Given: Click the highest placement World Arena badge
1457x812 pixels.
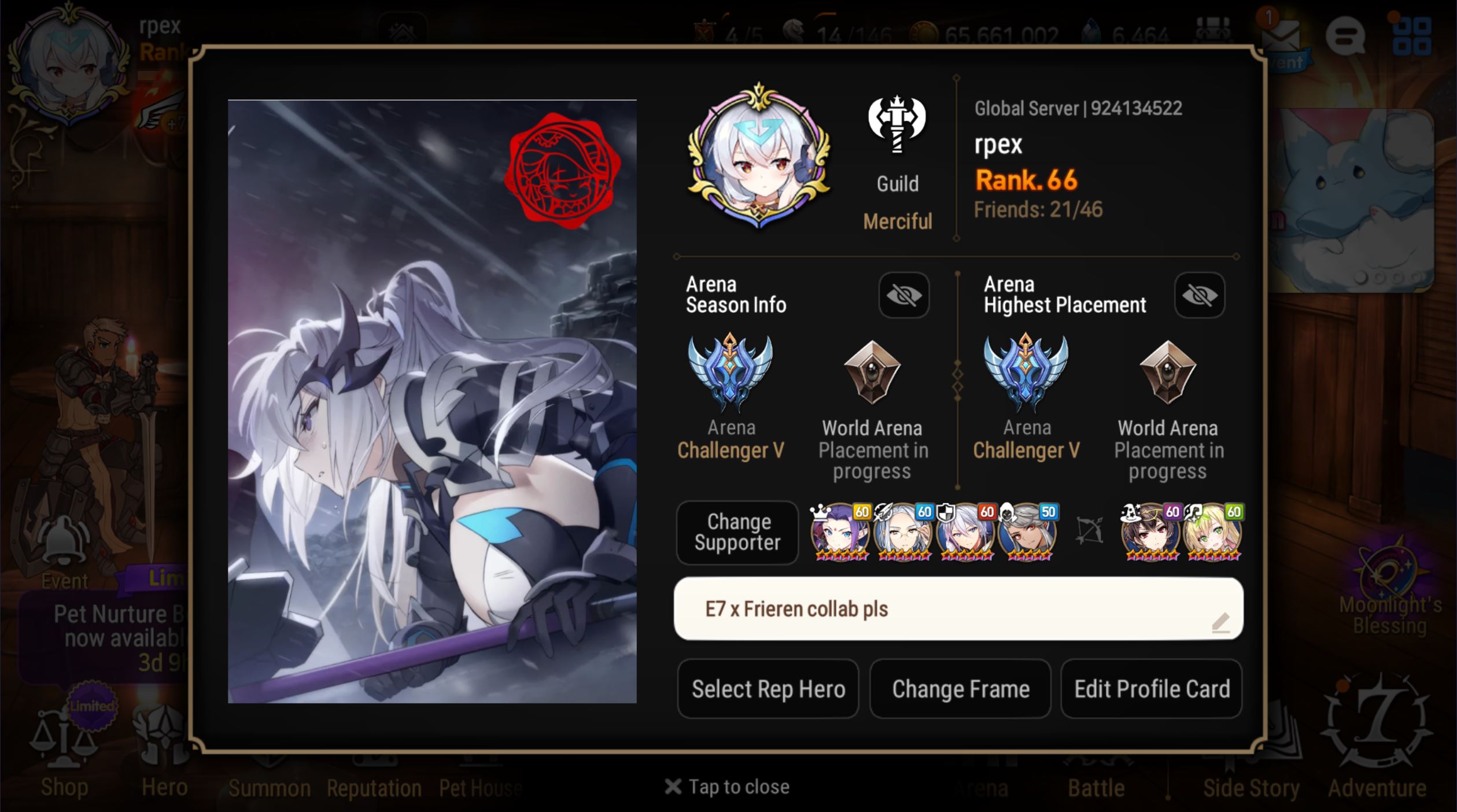Looking at the screenshot, I should [1168, 372].
